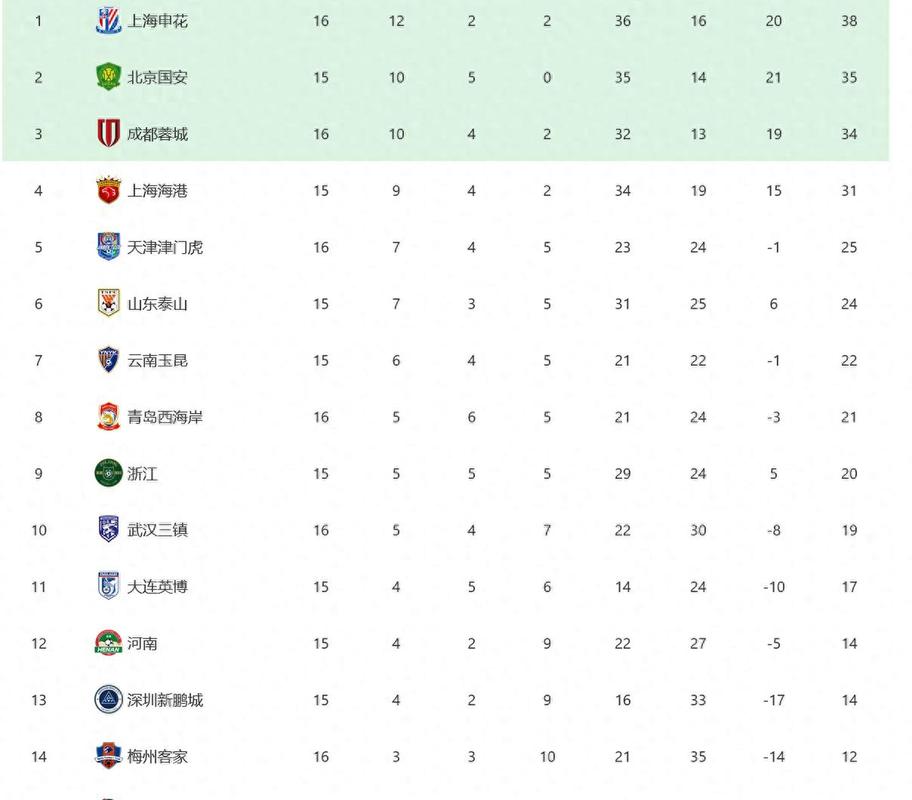Open the 梅州客家 team name link
The height and width of the screenshot is (800, 912).
pyautogui.click(x=157, y=757)
